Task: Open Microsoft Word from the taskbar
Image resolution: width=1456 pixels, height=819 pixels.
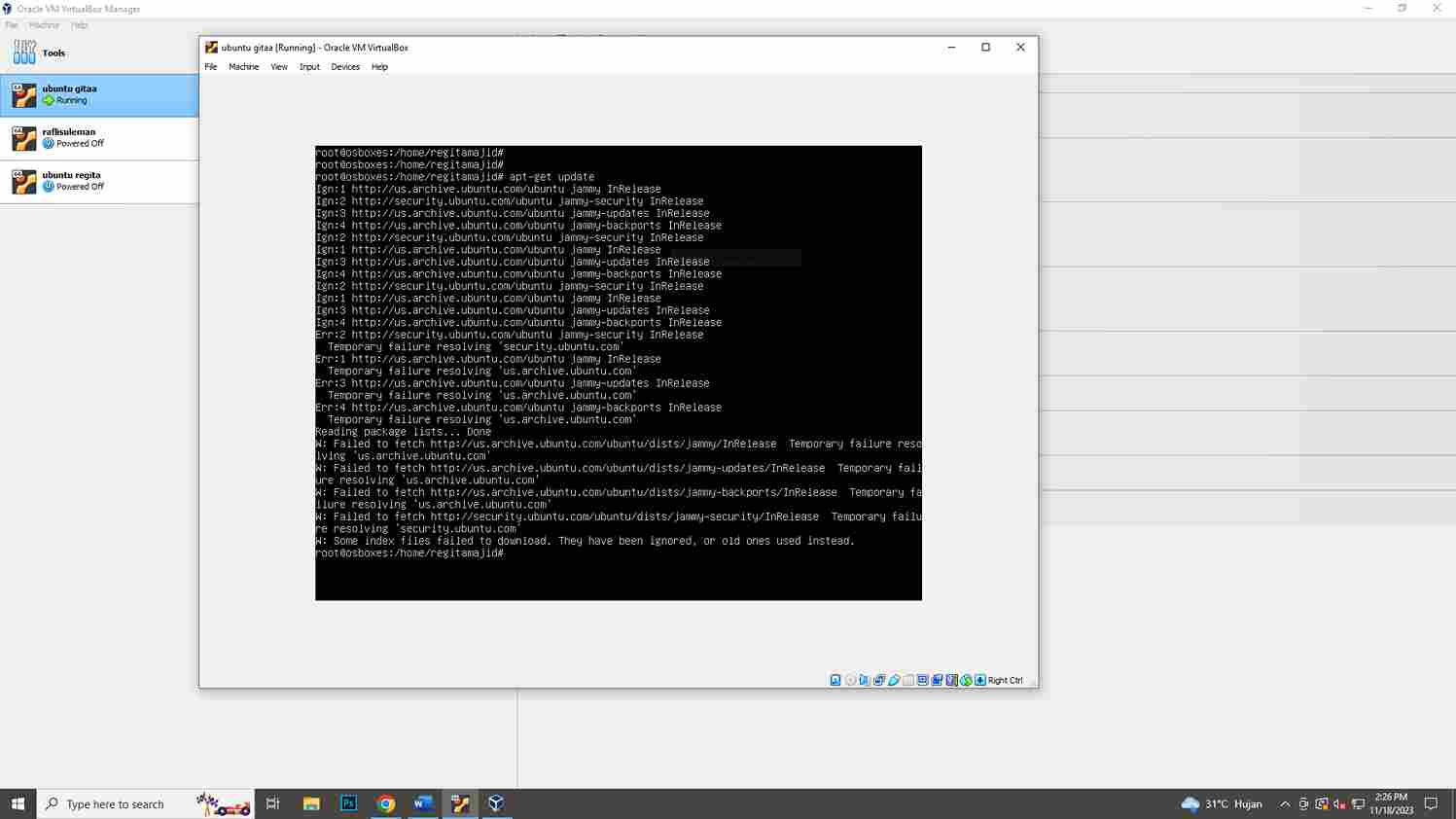Action: tap(423, 803)
